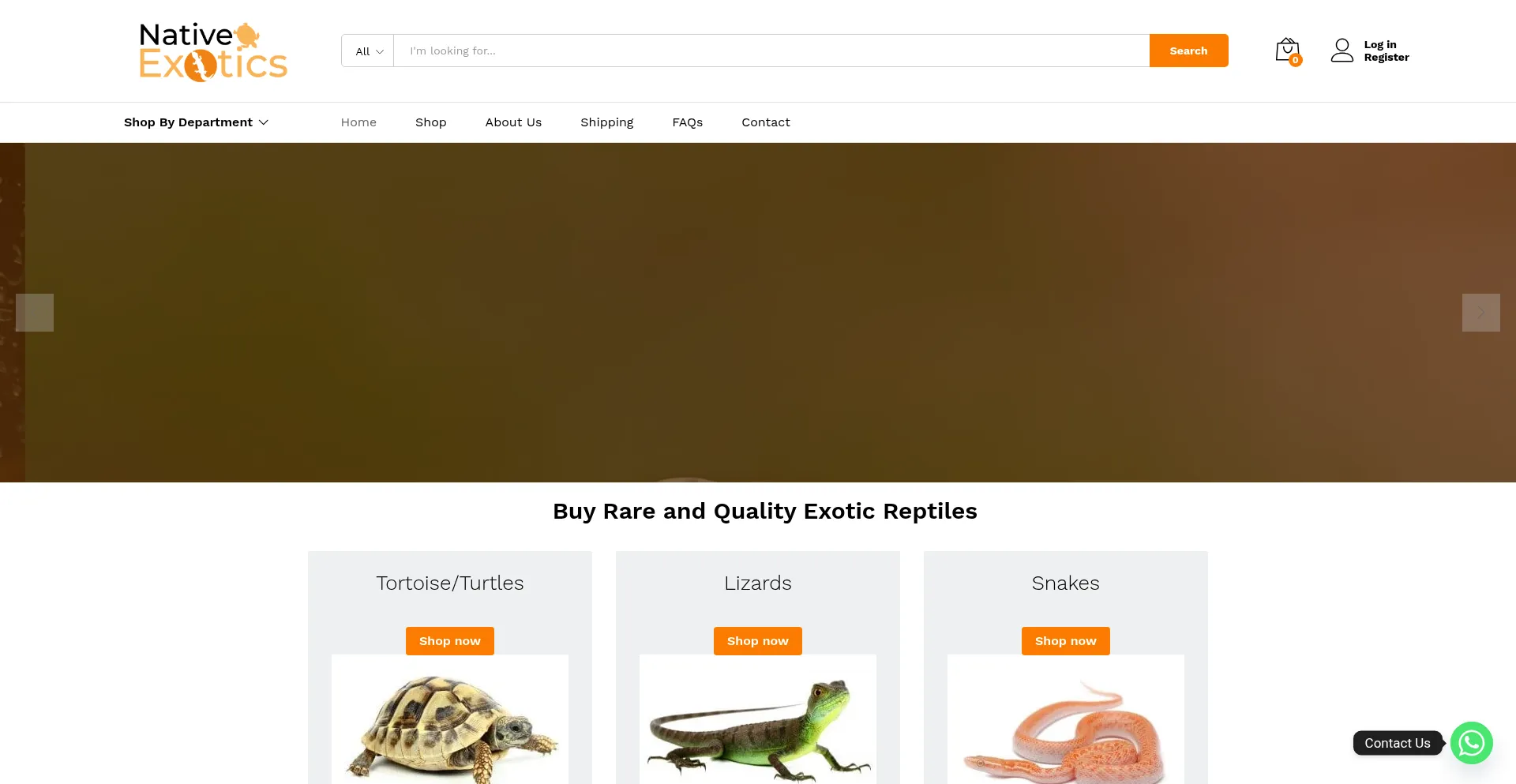Click Shop now under Tortoise/Turtles
1516x784 pixels.
pyautogui.click(x=450, y=641)
